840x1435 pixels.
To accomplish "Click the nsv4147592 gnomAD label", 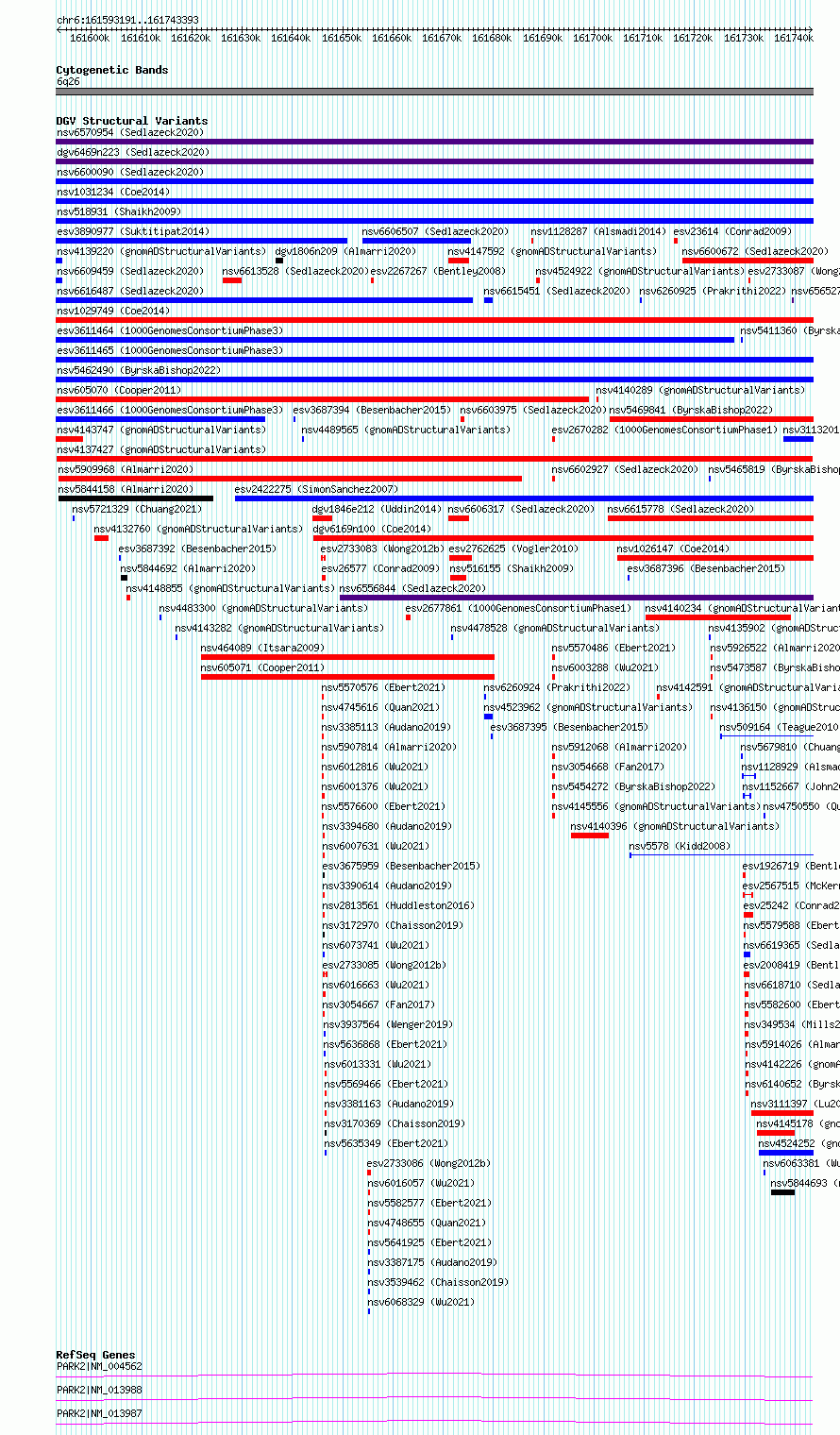I will [x=552, y=251].
